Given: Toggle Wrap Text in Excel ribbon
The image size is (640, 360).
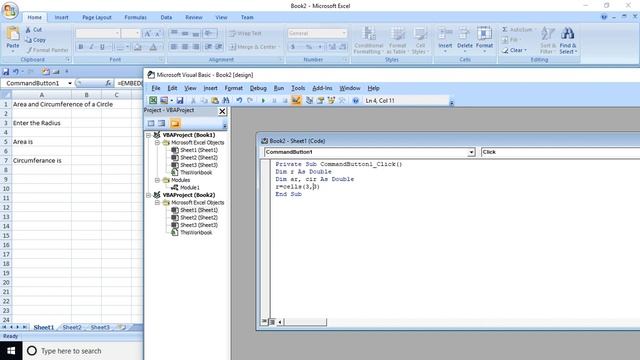Looking at the screenshot, I should coord(245,33).
